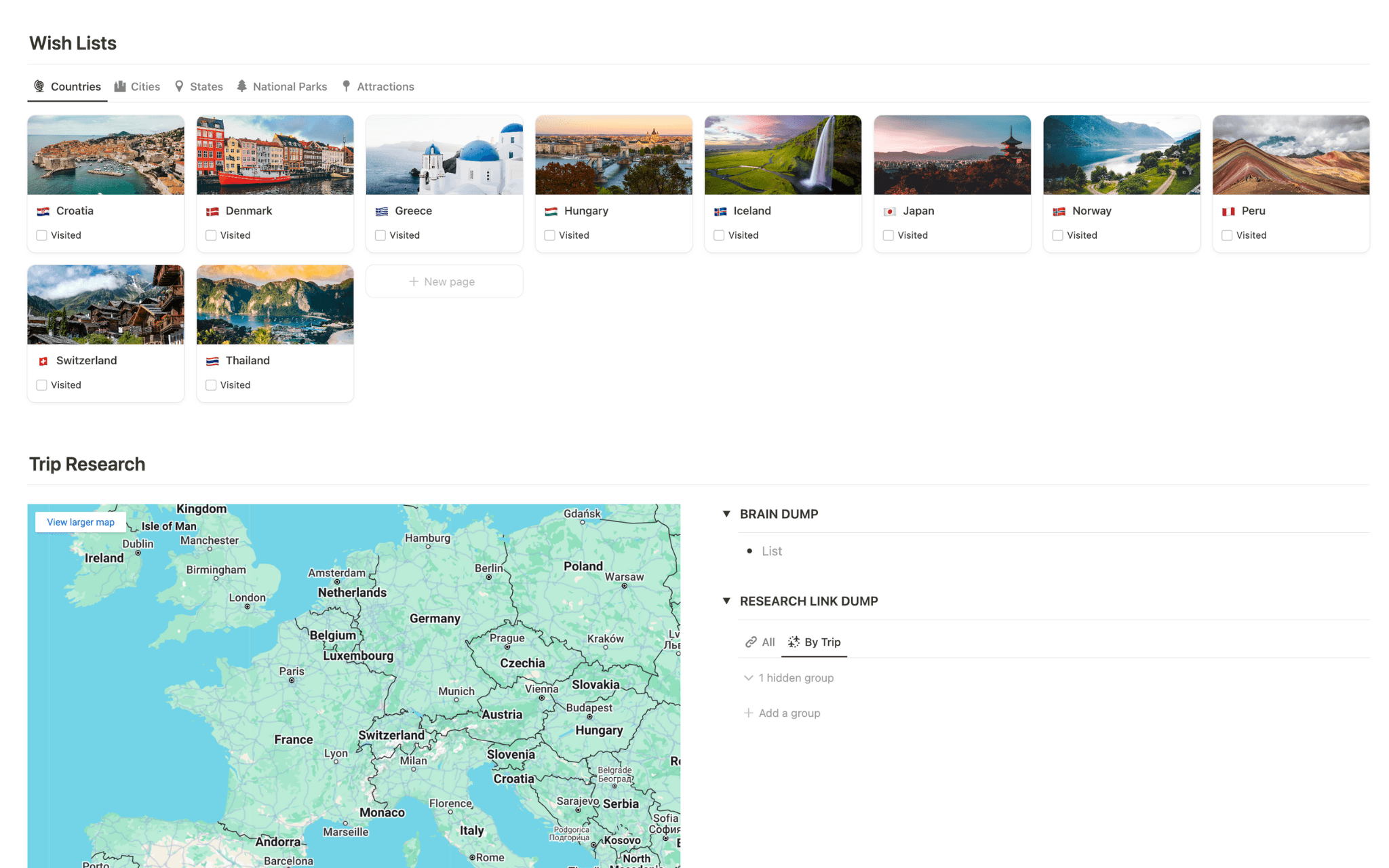Click the Switzerland flag icon
The width and height of the screenshot is (1389, 868).
coord(43,361)
